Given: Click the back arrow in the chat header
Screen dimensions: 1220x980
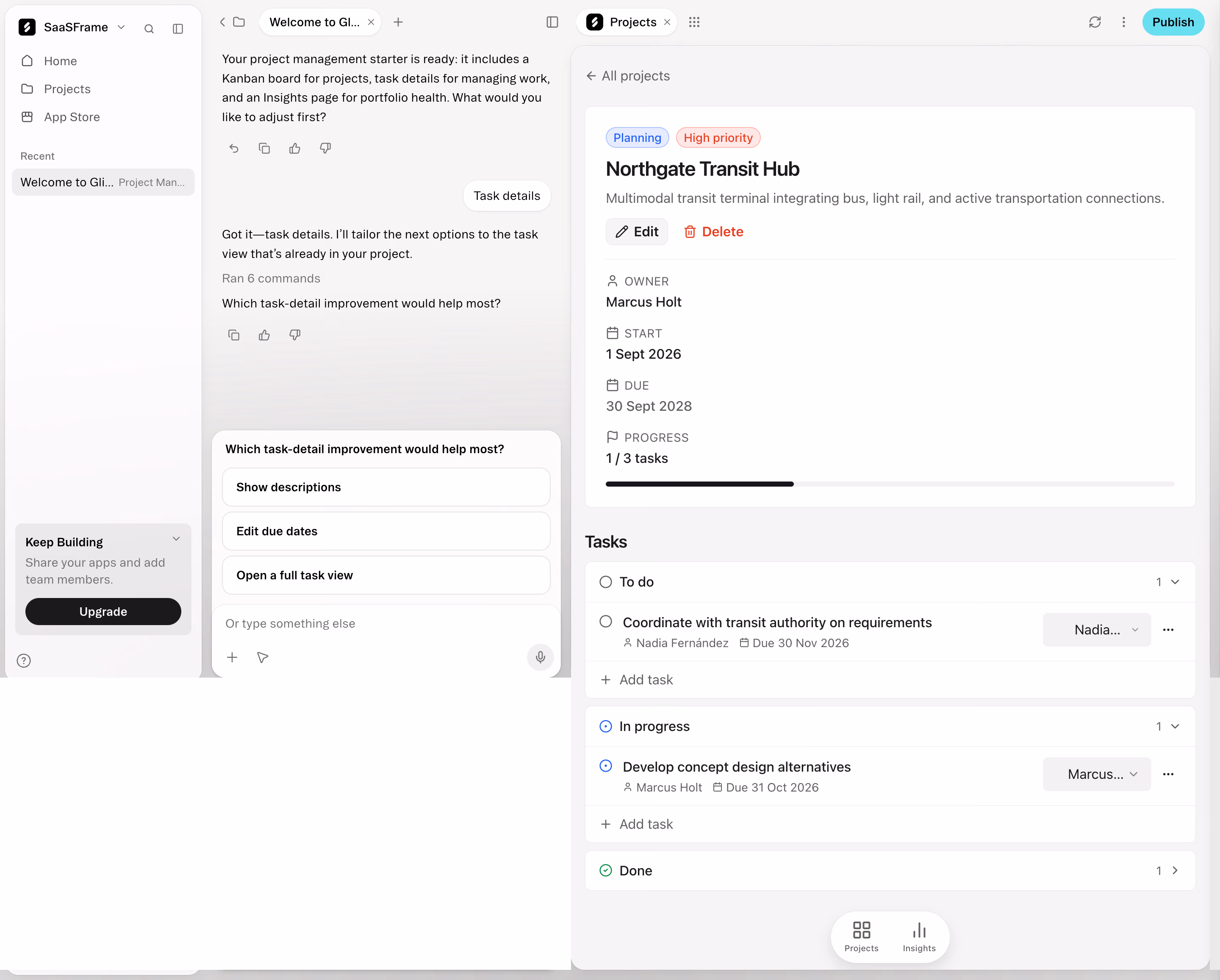Looking at the screenshot, I should point(222,22).
